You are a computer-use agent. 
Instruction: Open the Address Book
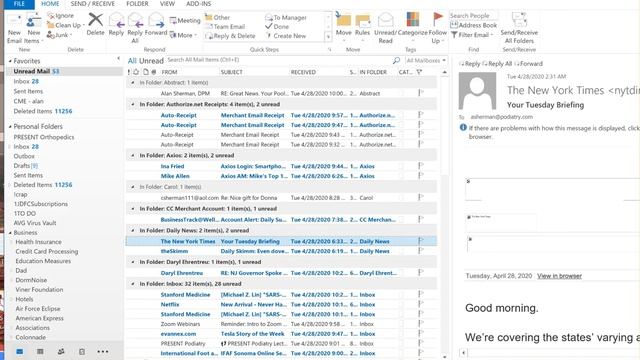pos(473,25)
